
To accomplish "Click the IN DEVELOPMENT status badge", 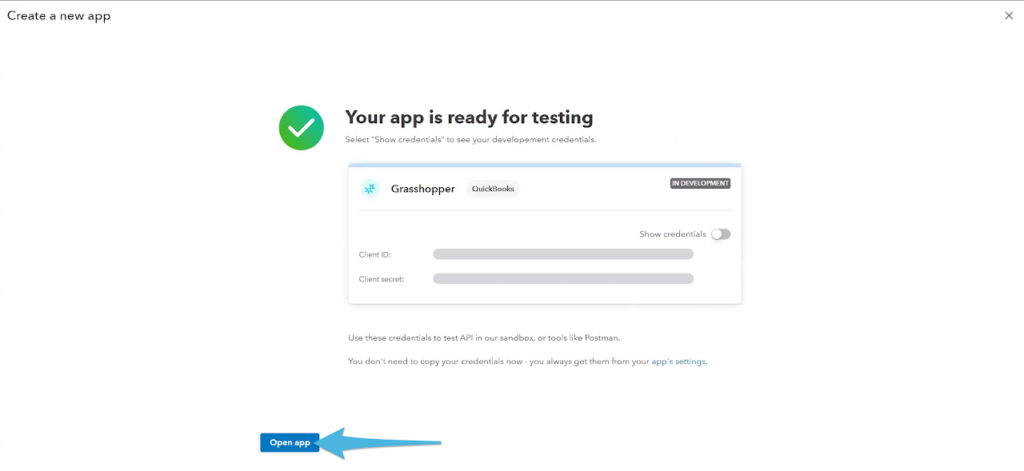I will coord(700,184).
